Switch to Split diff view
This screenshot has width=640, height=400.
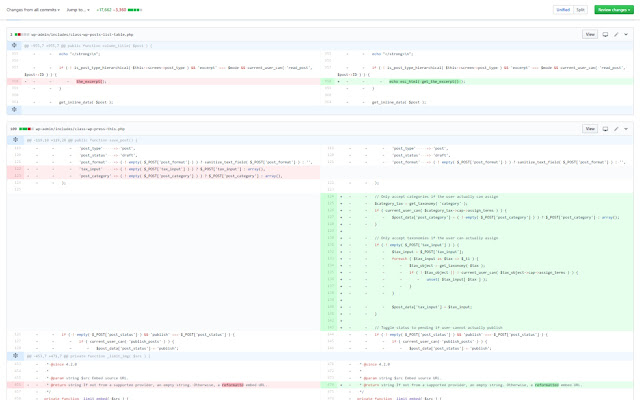click(581, 9)
